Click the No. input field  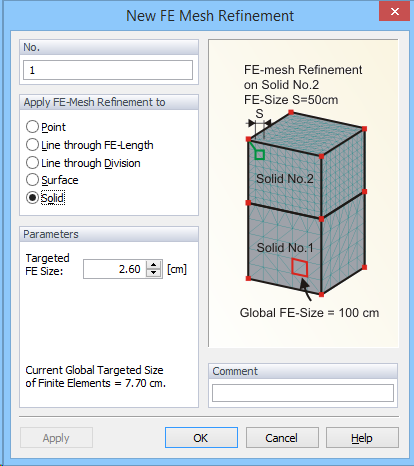click(108, 70)
